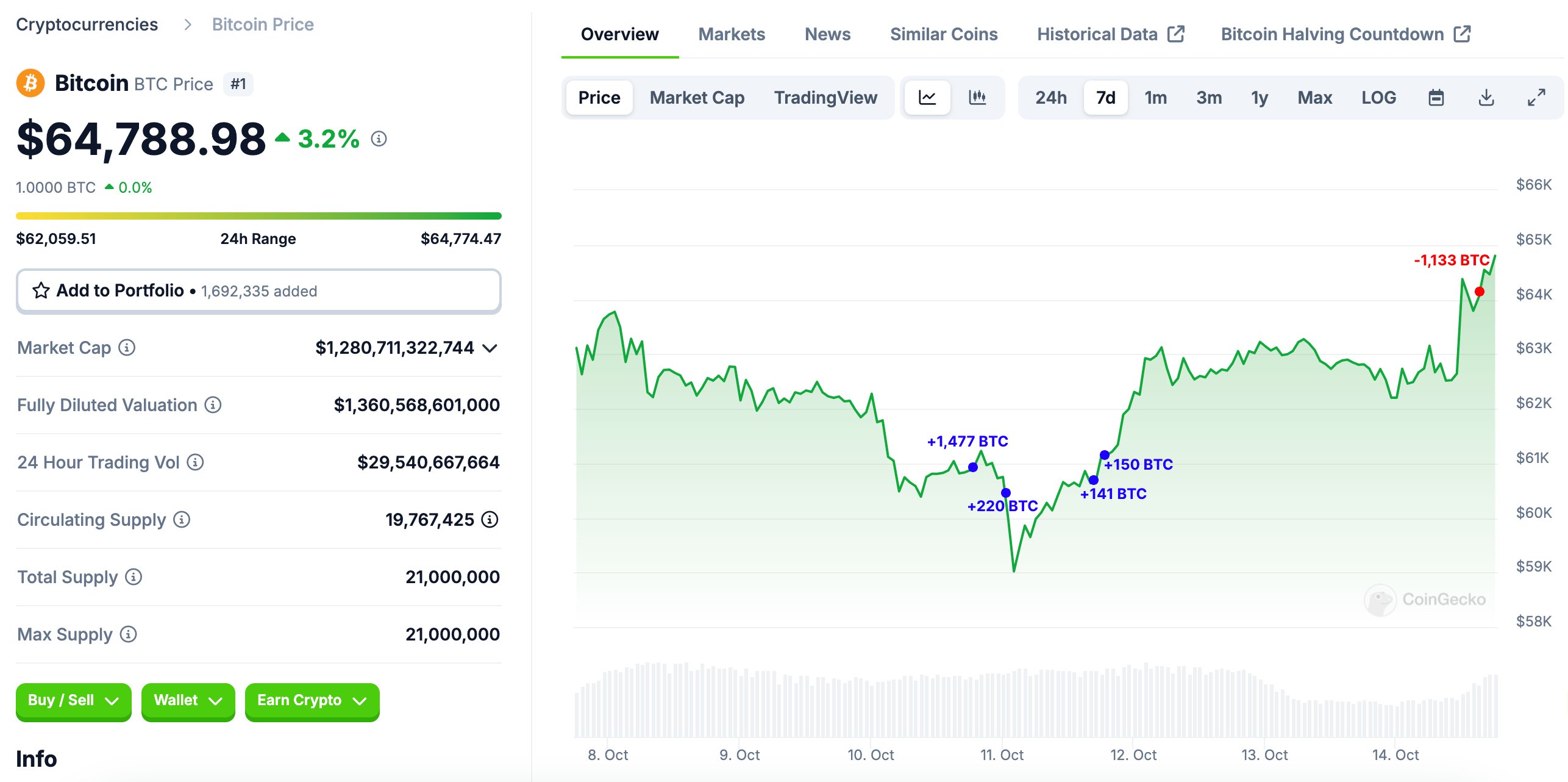Show Max Supply info icon
The image size is (1568, 782).
128,634
